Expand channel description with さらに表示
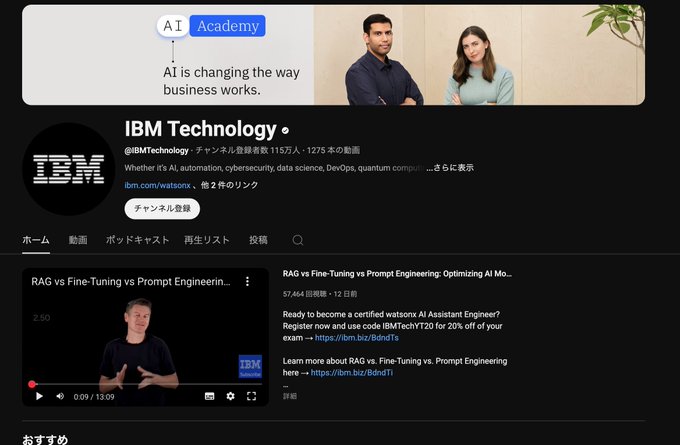Image resolution: width=680 pixels, height=445 pixels. [x=450, y=167]
